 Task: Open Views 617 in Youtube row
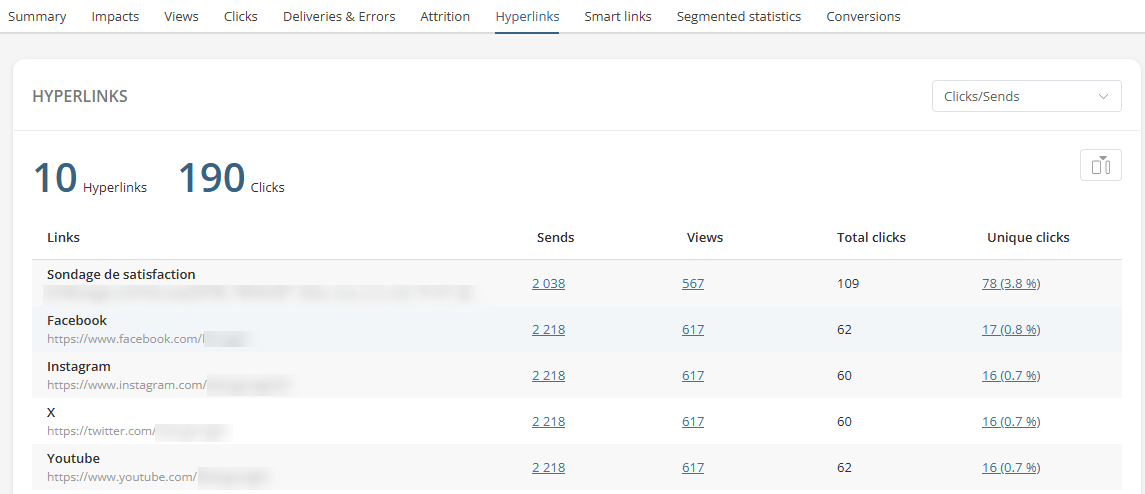coord(693,468)
